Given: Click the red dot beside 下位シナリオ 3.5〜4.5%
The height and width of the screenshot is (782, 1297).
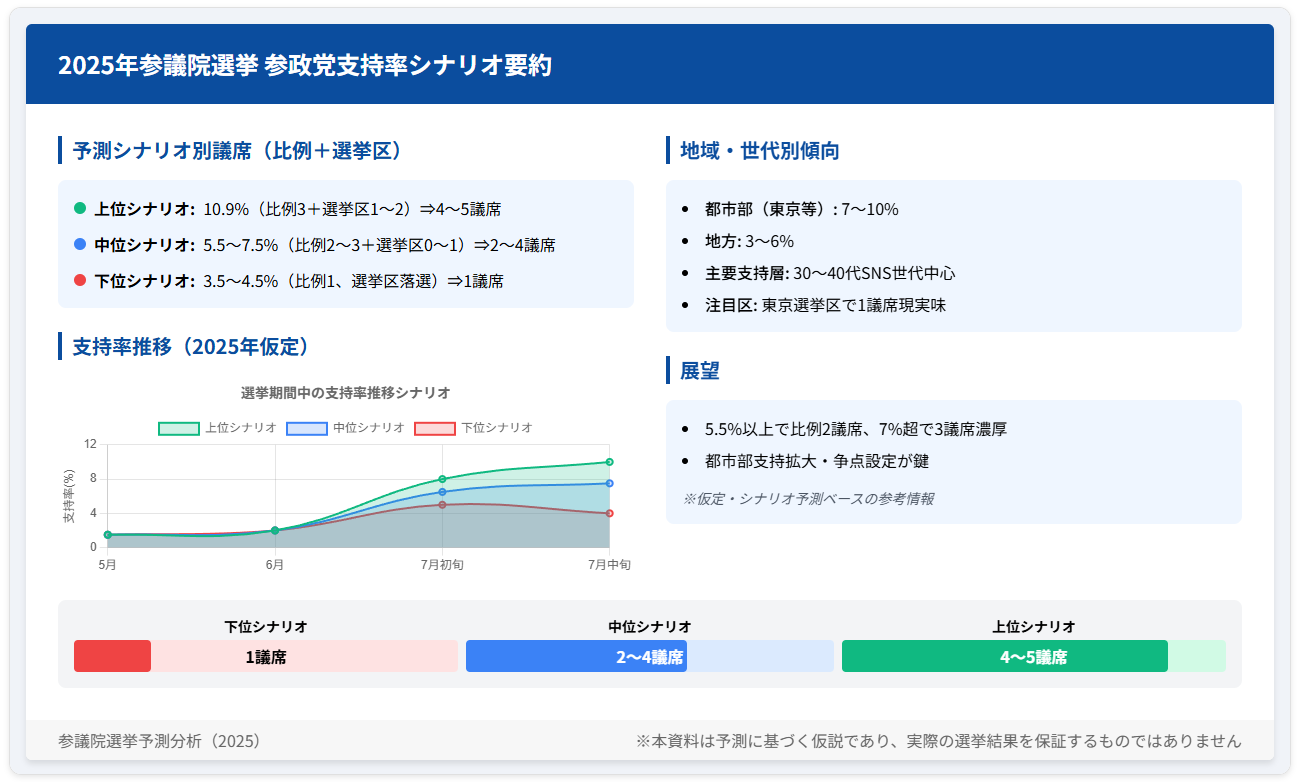Looking at the screenshot, I should coord(80,281).
